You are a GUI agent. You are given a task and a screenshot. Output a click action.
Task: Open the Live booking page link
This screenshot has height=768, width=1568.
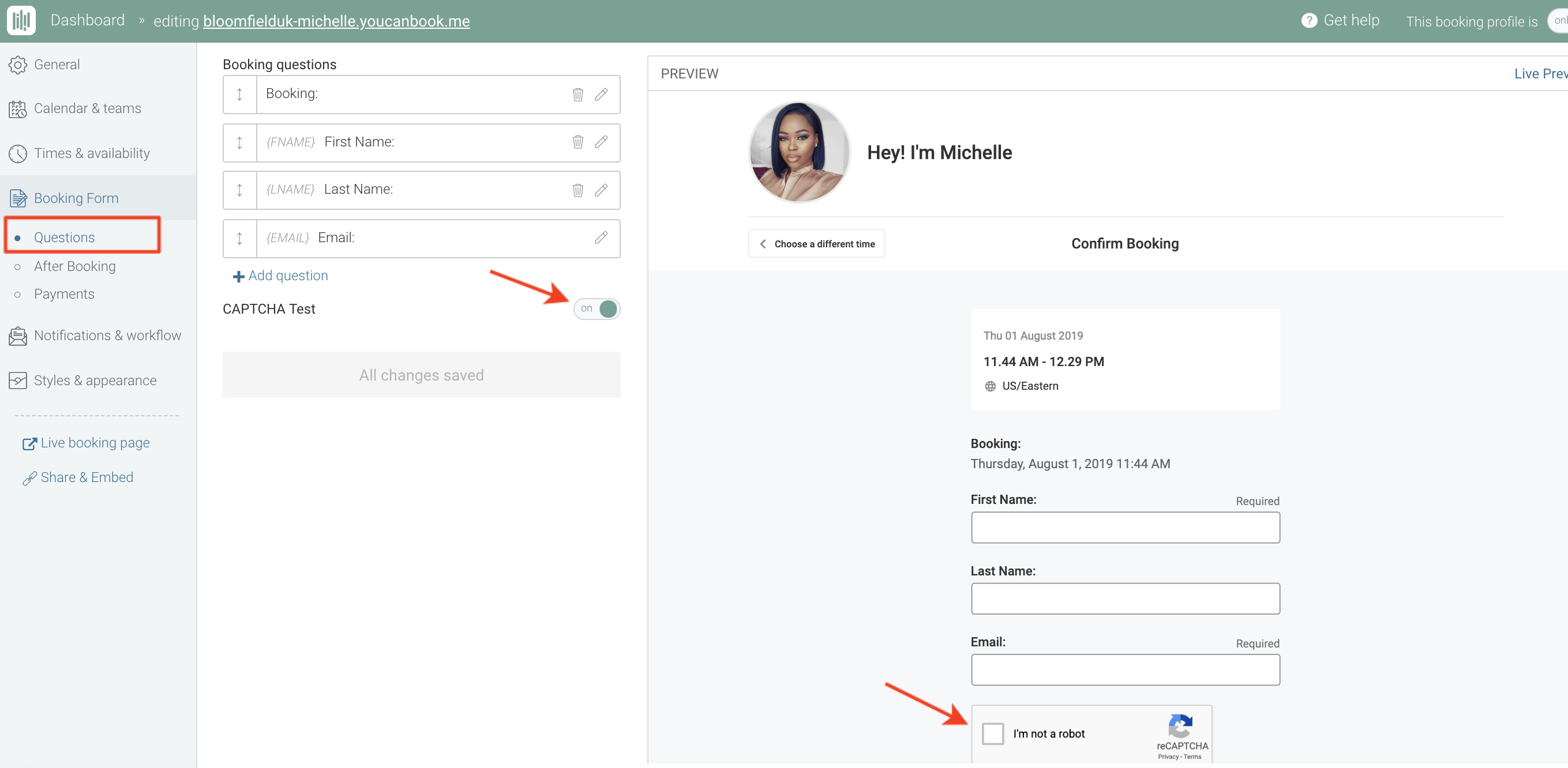[95, 443]
